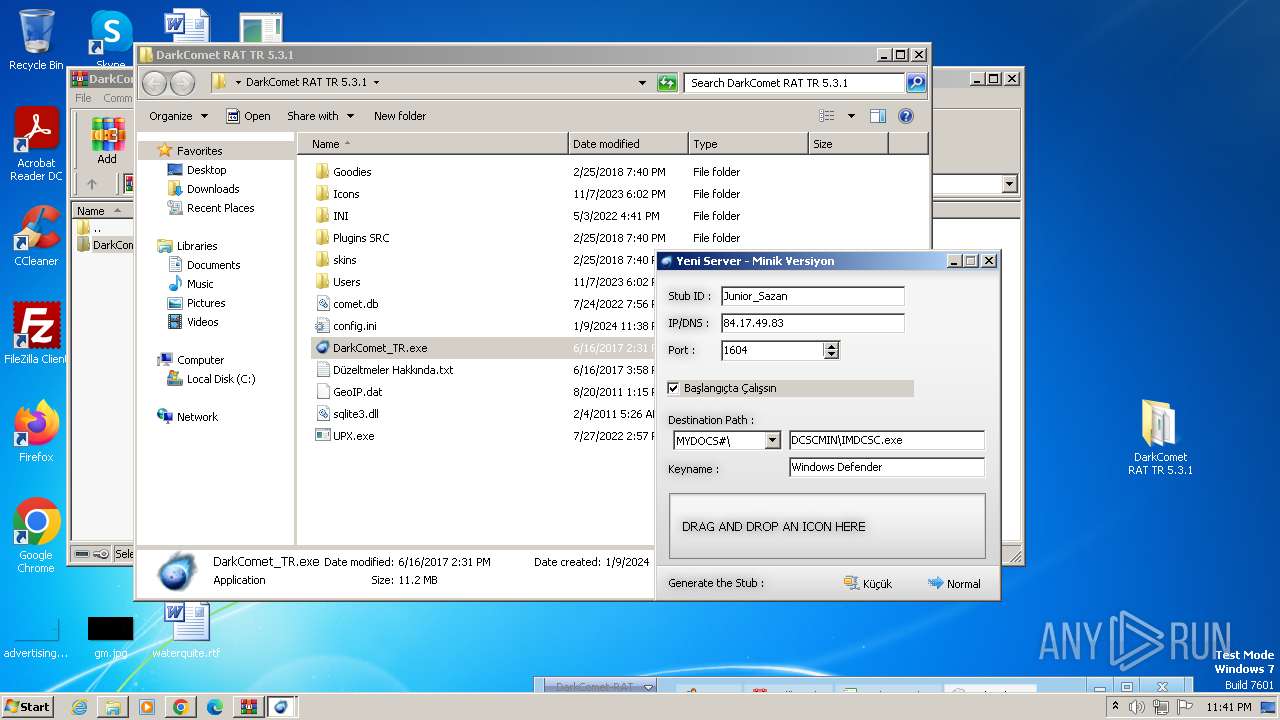Open the Explorer address bar history dropdown

(x=642, y=83)
